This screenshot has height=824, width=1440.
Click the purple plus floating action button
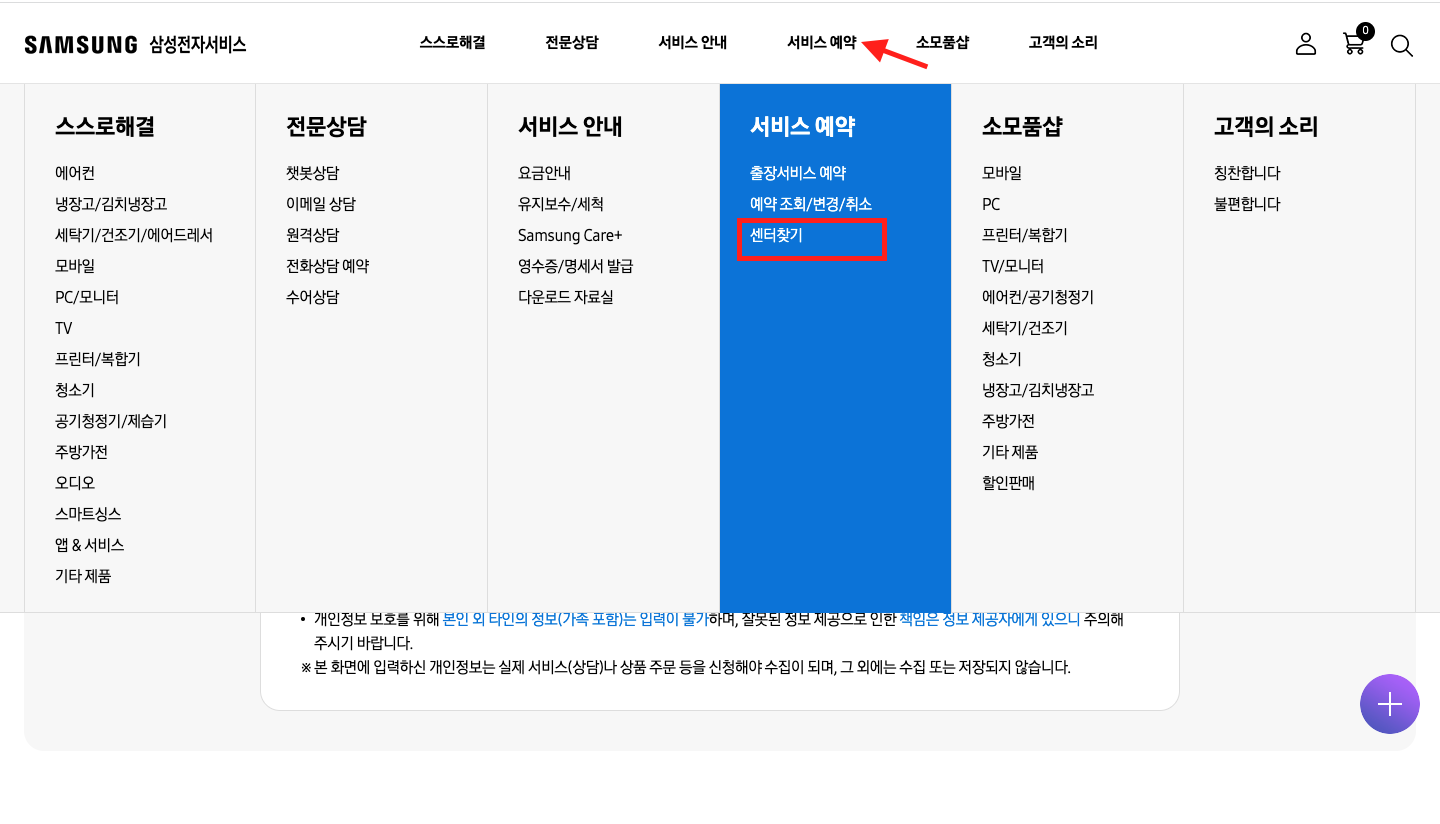coord(1389,703)
